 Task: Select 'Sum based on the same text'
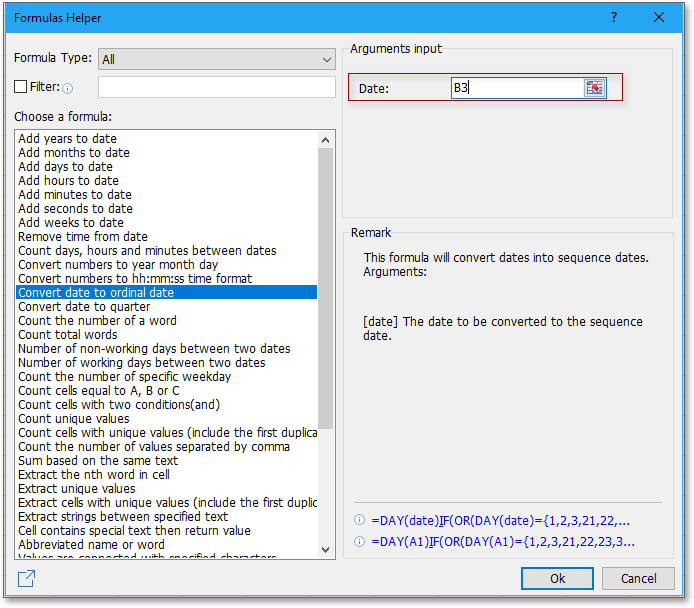[98, 461]
